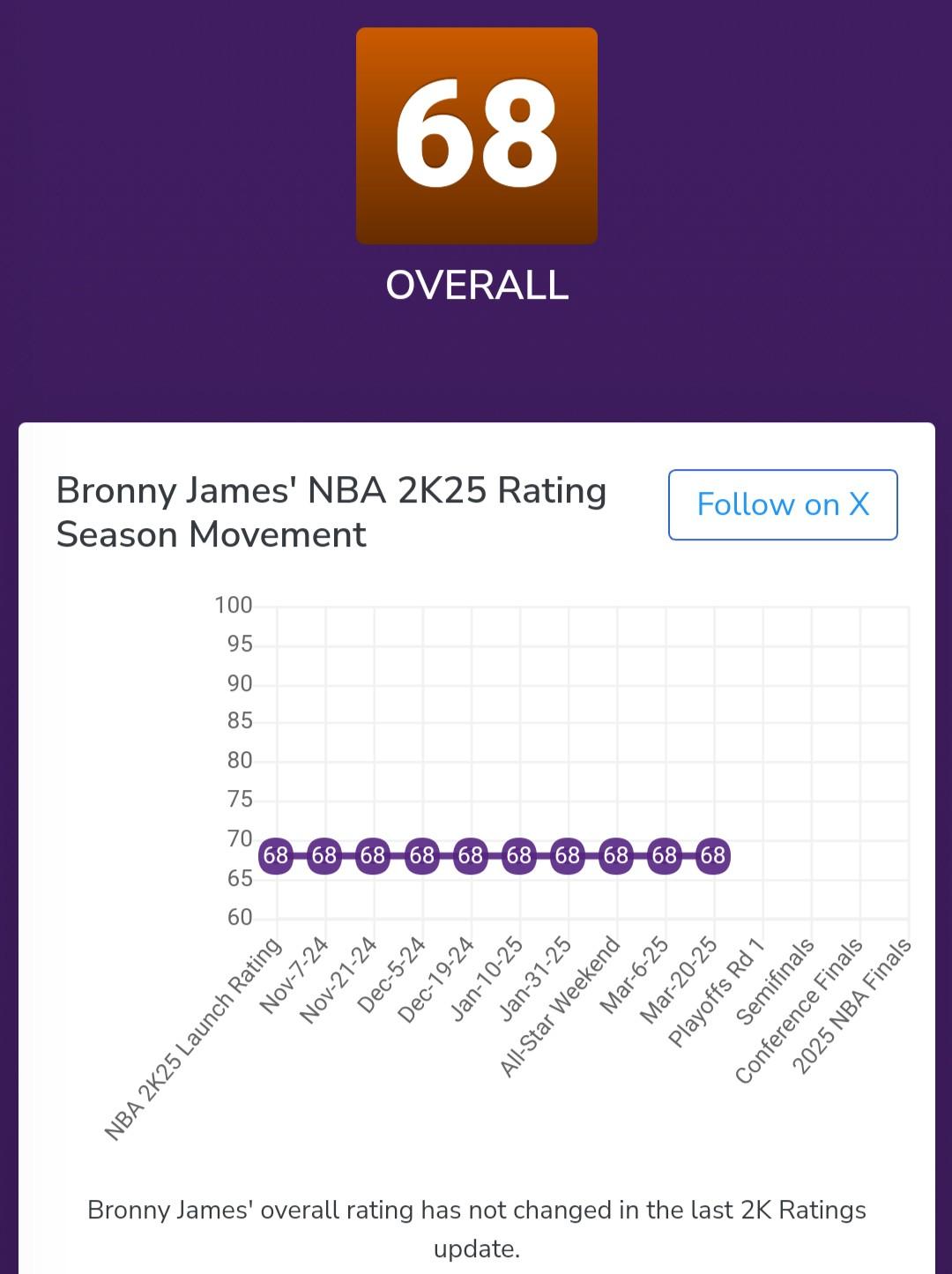Tap the orange 68 overall rating badge
952x1274 pixels.
point(477,136)
